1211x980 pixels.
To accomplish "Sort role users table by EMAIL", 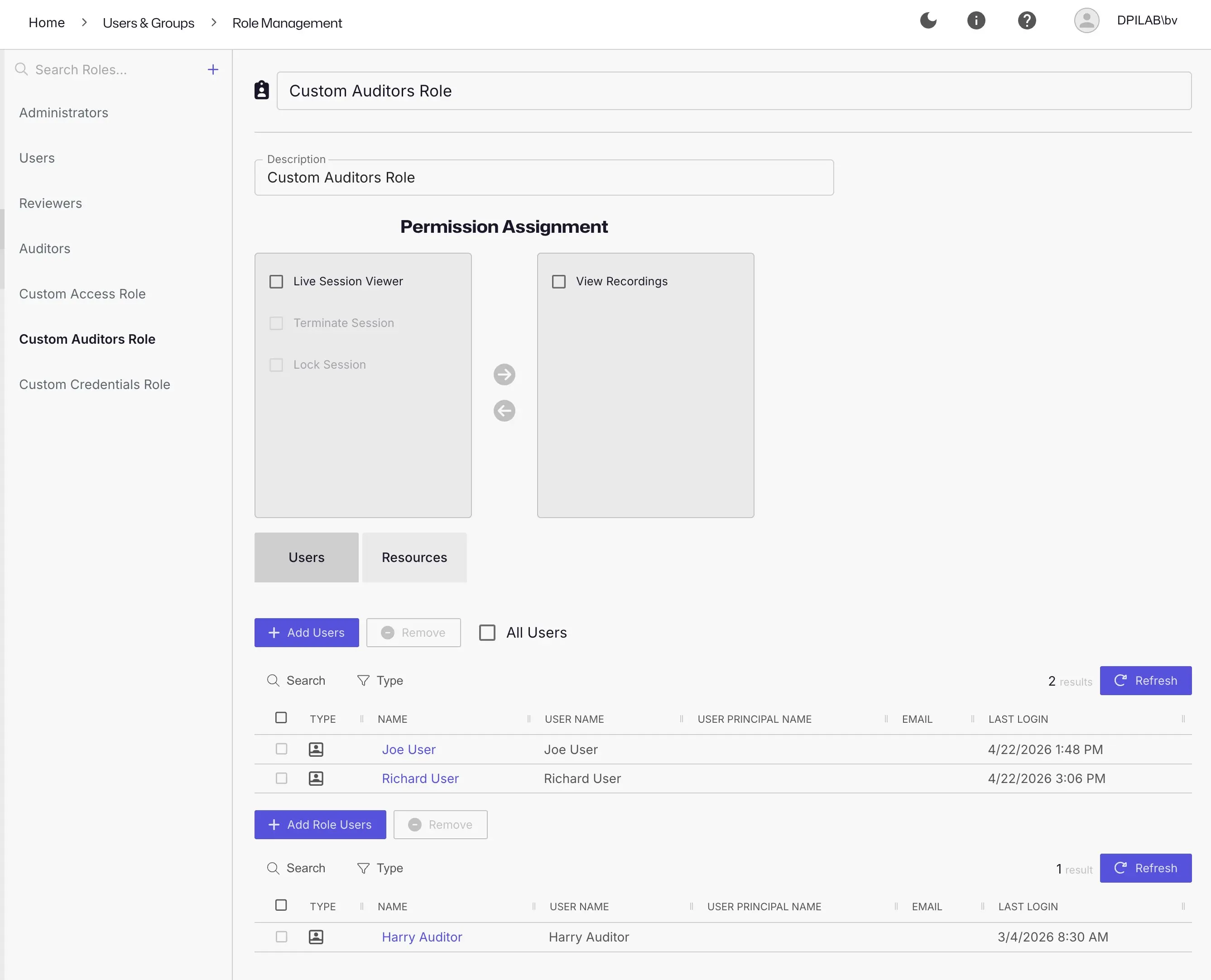I will (x=927, y=906).
